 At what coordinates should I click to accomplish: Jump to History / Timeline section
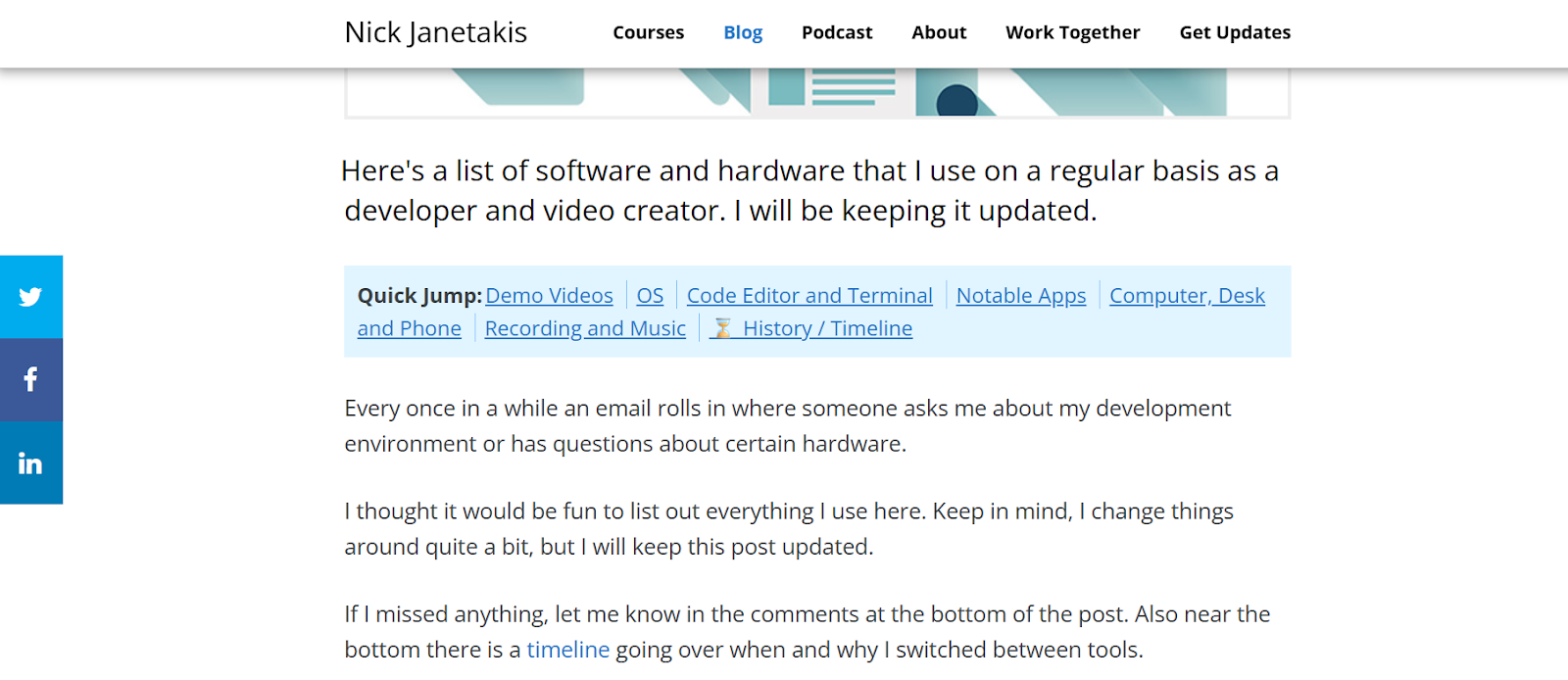[811, 329]
